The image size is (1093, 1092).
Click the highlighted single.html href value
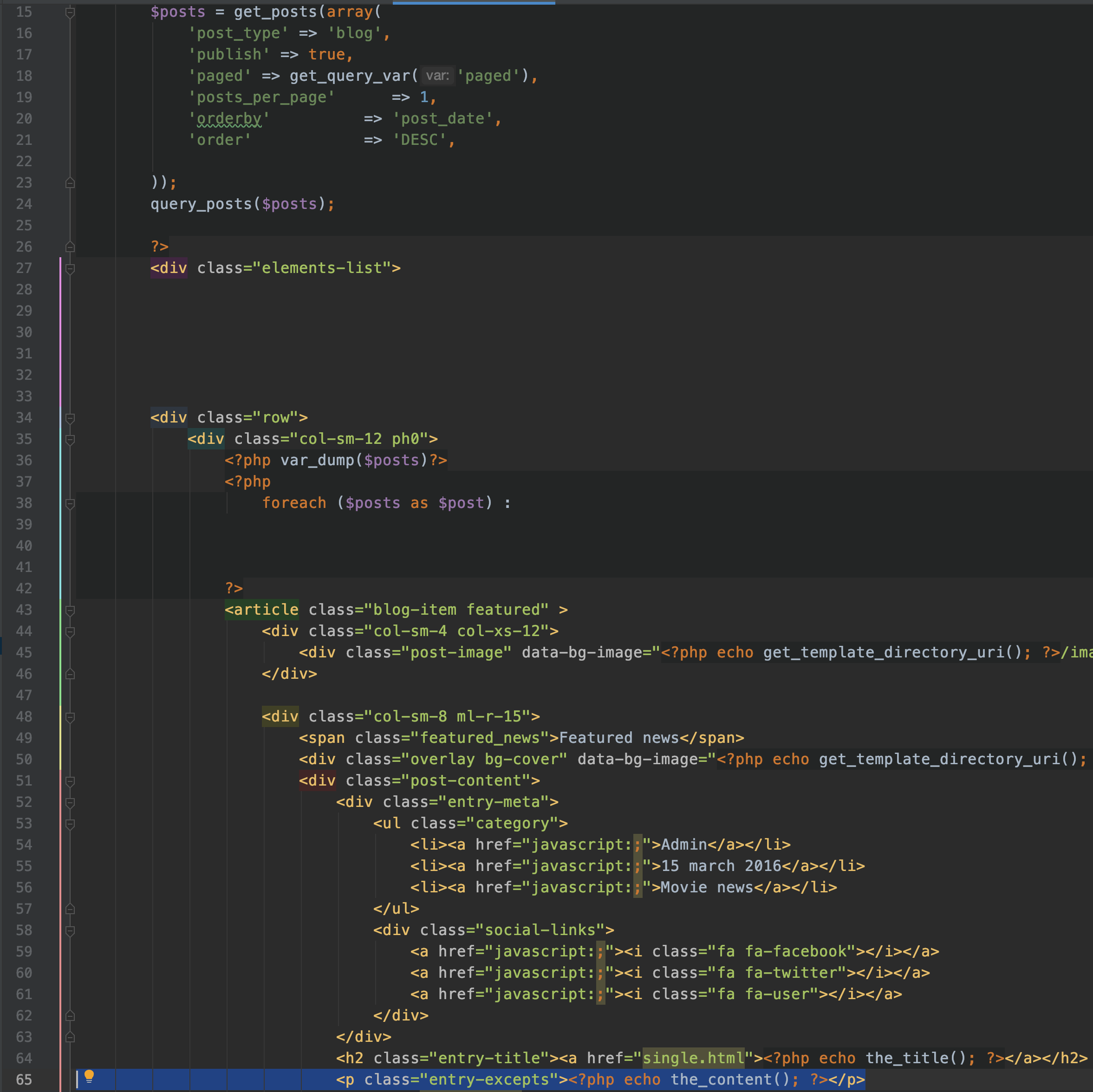click(x=693, y=1058)
